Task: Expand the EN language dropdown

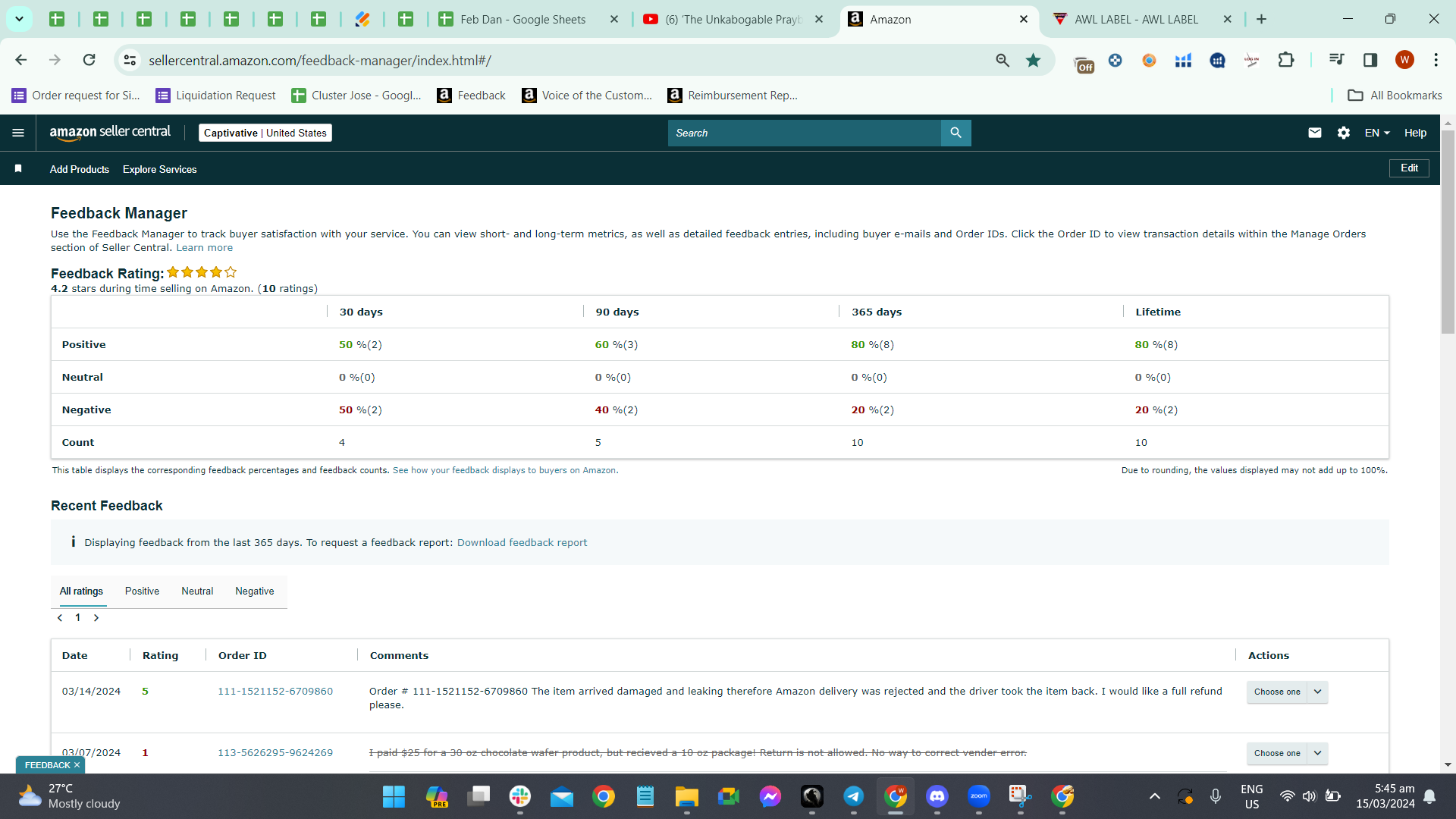Action: click(x=1377, y=133)
